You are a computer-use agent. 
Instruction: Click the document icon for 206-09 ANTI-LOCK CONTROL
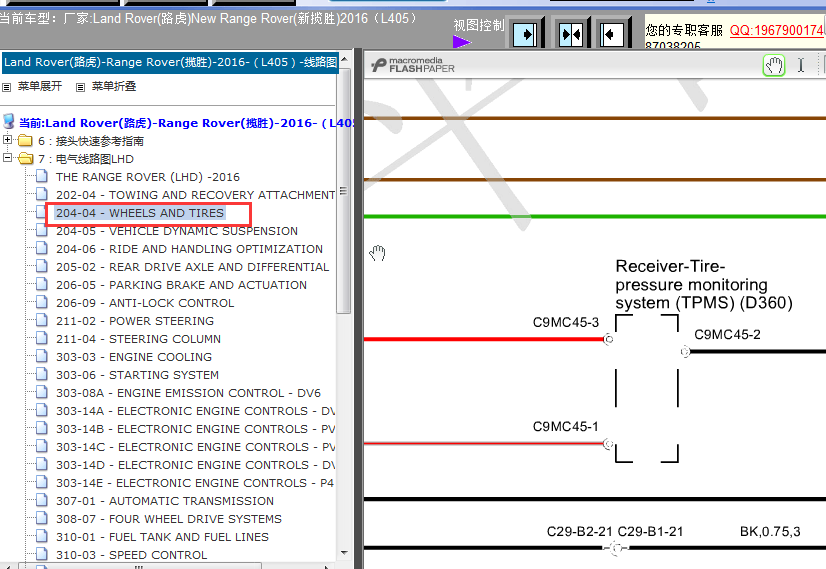tap(42, 302)
